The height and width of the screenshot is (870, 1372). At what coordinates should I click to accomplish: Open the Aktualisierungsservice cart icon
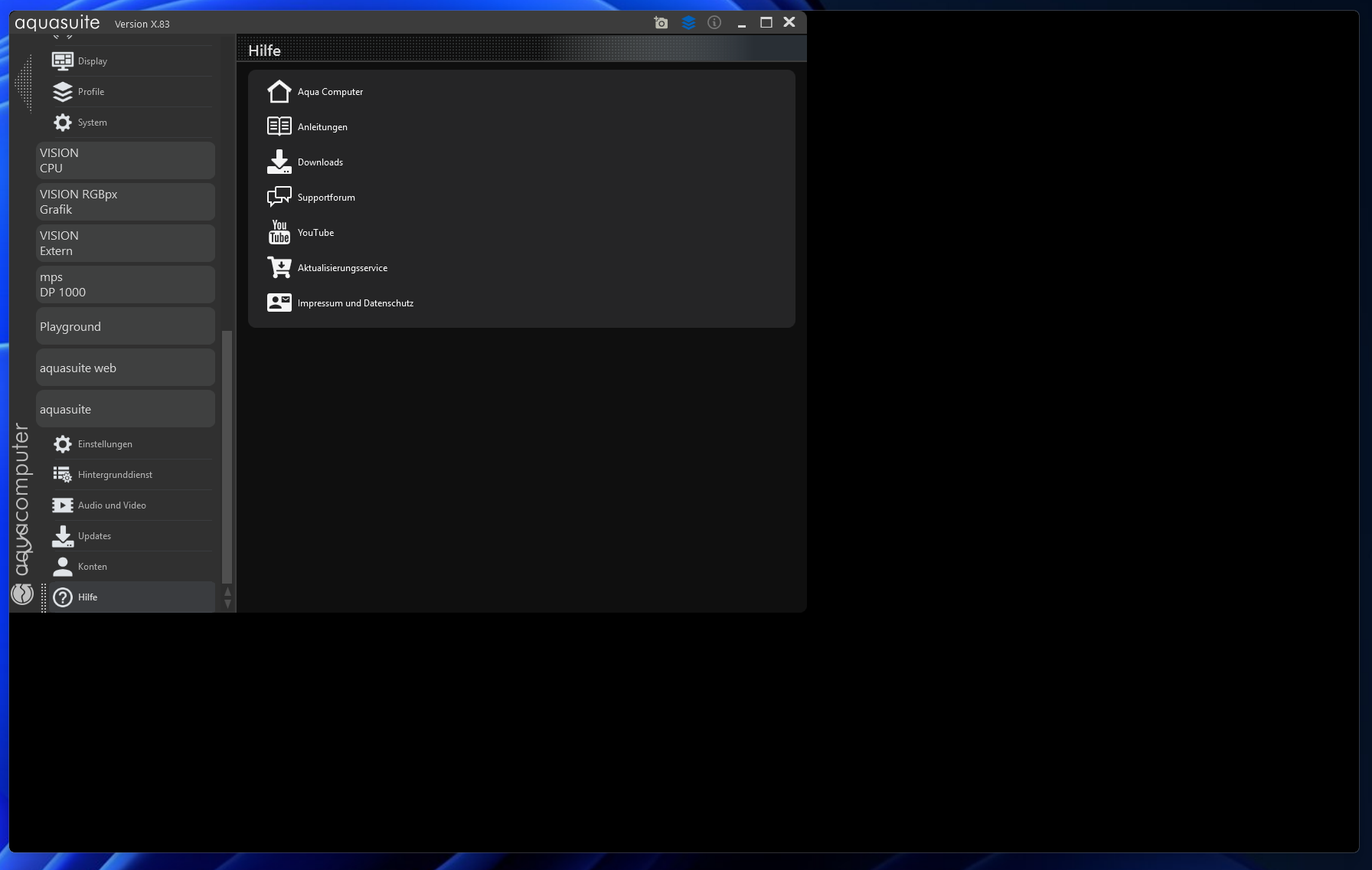(279, 267)
